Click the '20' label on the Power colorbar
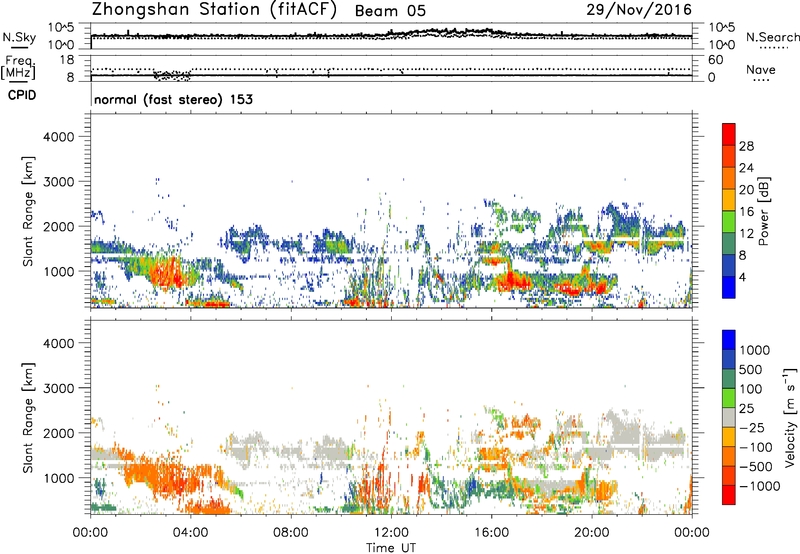The image size is (800, 554). tap(746, 190)
